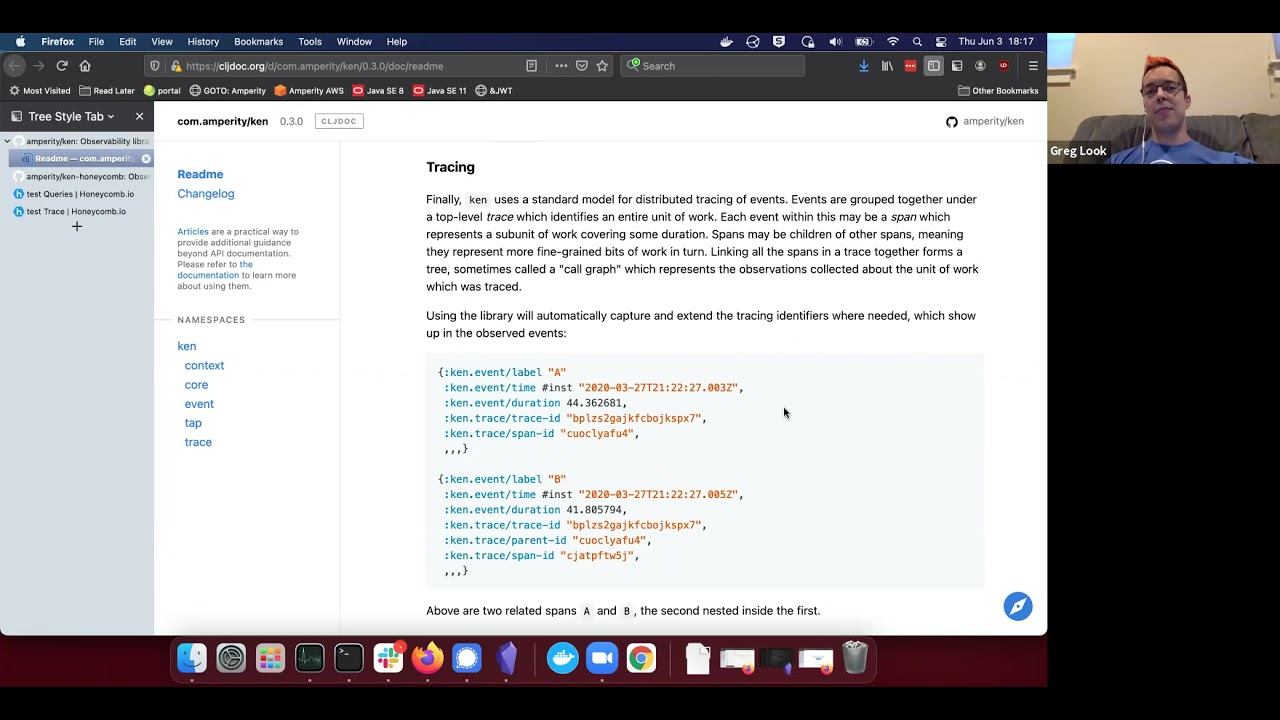Open page actions three-dot menu
Image resolution: width=1280 pixels, height=720 pixels.
click(x=561, y=66)
